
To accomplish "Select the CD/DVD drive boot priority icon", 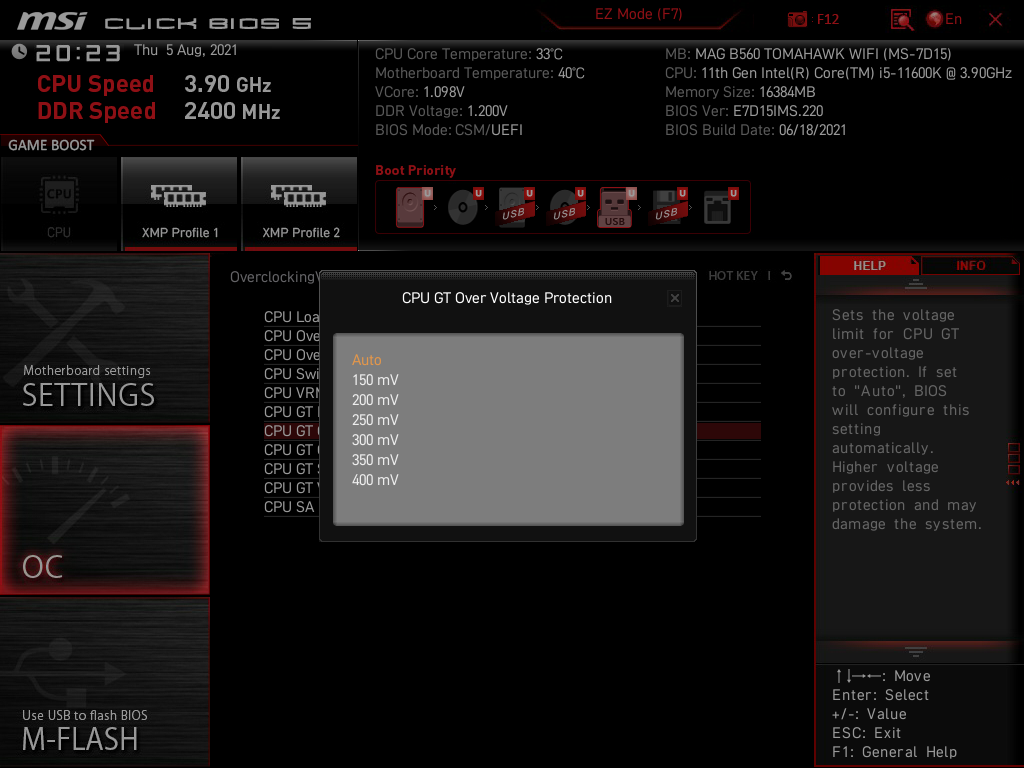I will coord(465,207).
